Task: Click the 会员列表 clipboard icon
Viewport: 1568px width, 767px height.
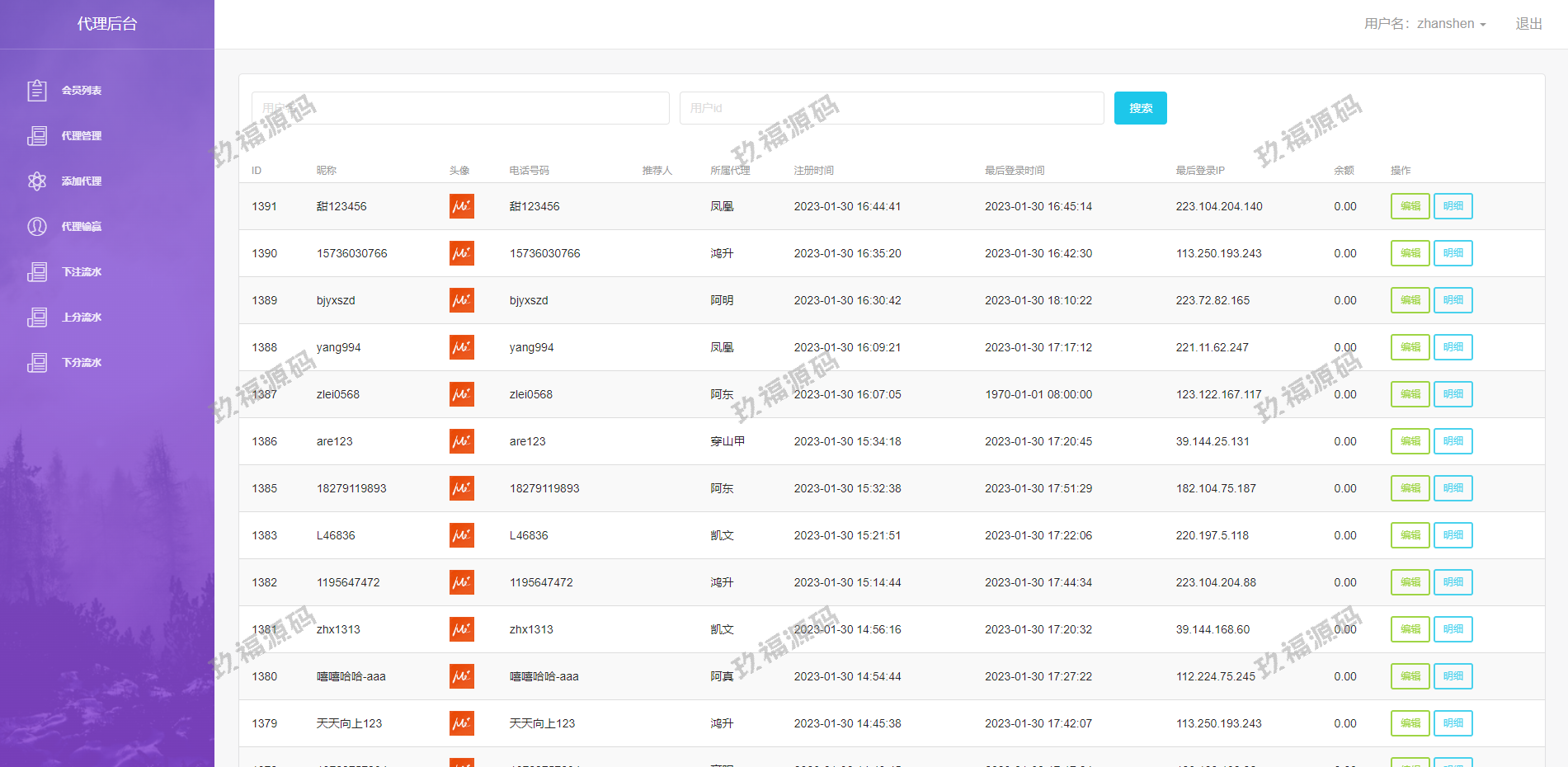Action: point(37,91)
